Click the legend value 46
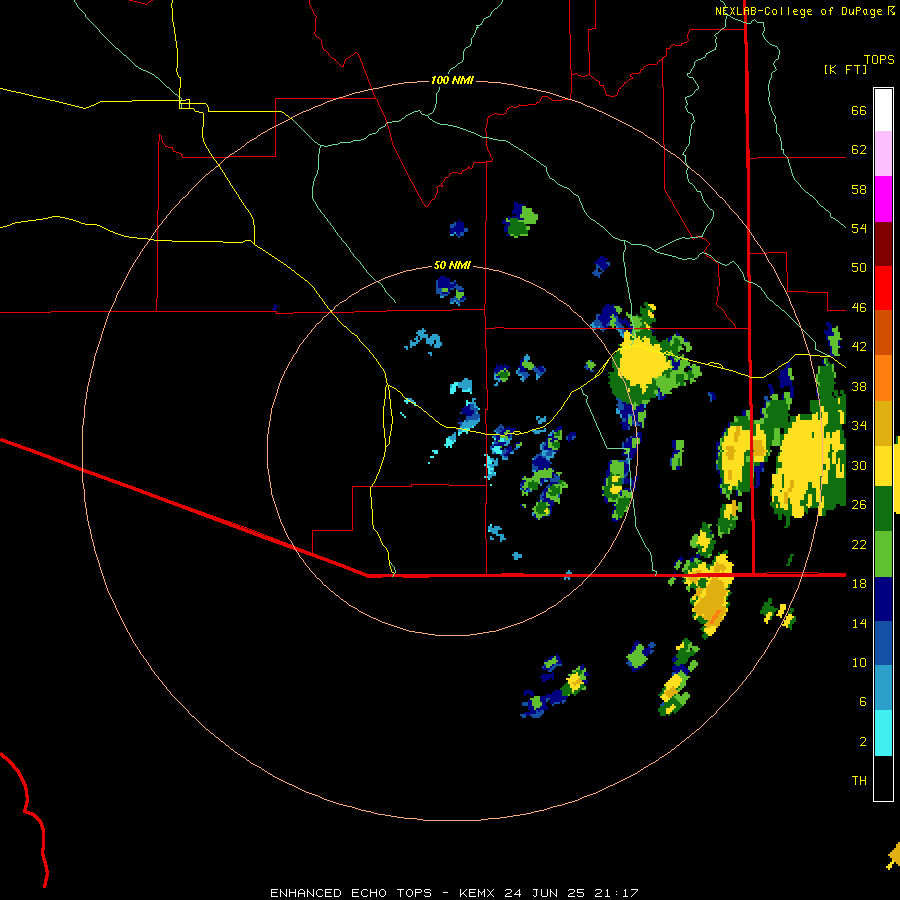This screenshot has height=900, width=900. tap(859, 308)
